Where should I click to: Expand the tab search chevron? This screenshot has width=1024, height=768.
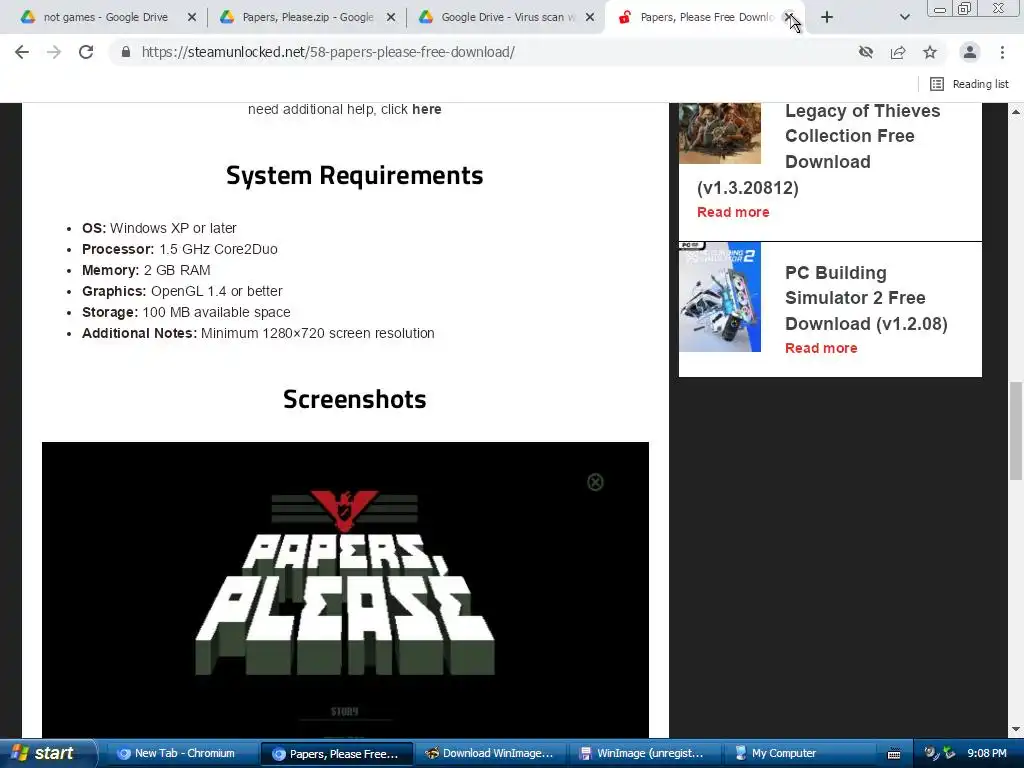tap(904, 18)
